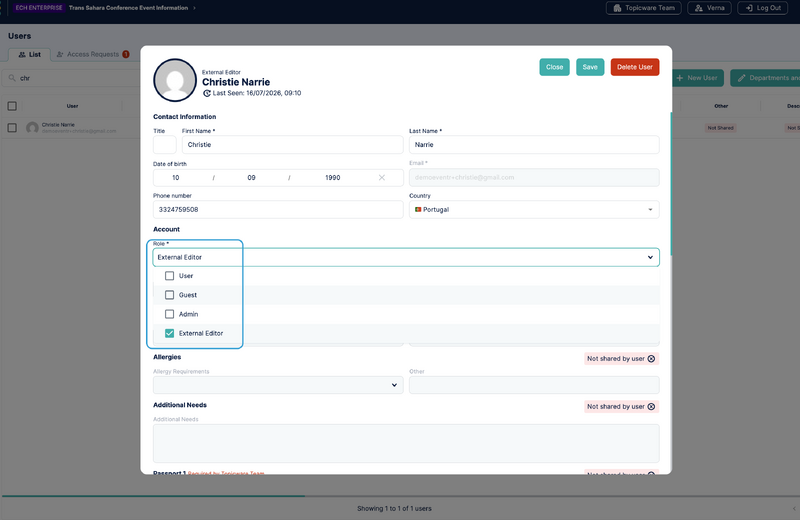Dismiss the Allergies 'Not shared by user' x icon
Image resolution: width=800 pixels, height=520 pixels.
[651, 359]
